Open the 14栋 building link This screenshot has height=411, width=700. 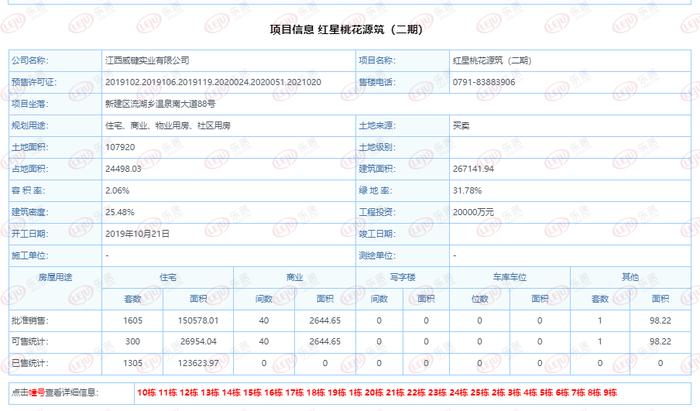click(231, 393)
